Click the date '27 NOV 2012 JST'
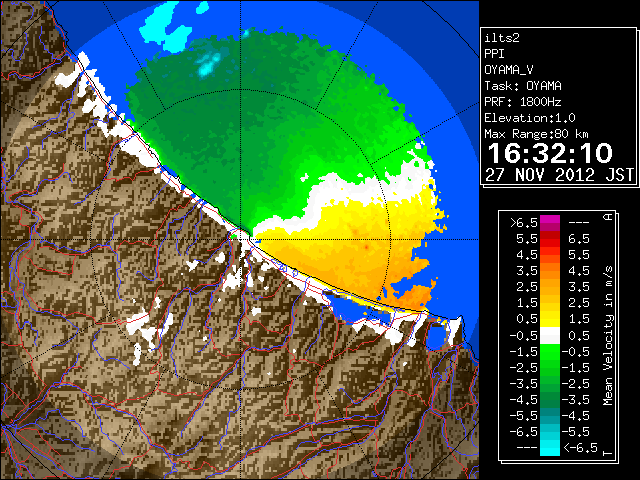 559,175
